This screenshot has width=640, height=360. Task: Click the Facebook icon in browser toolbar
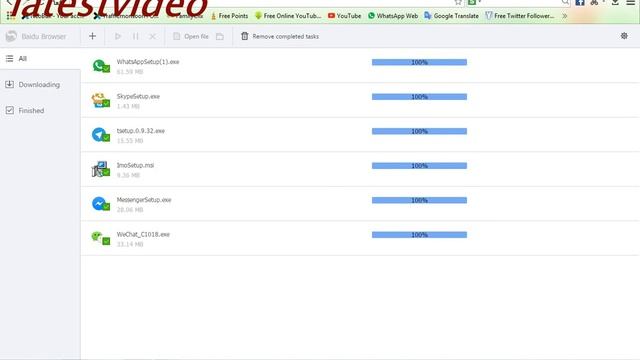(x=580, y=2)
